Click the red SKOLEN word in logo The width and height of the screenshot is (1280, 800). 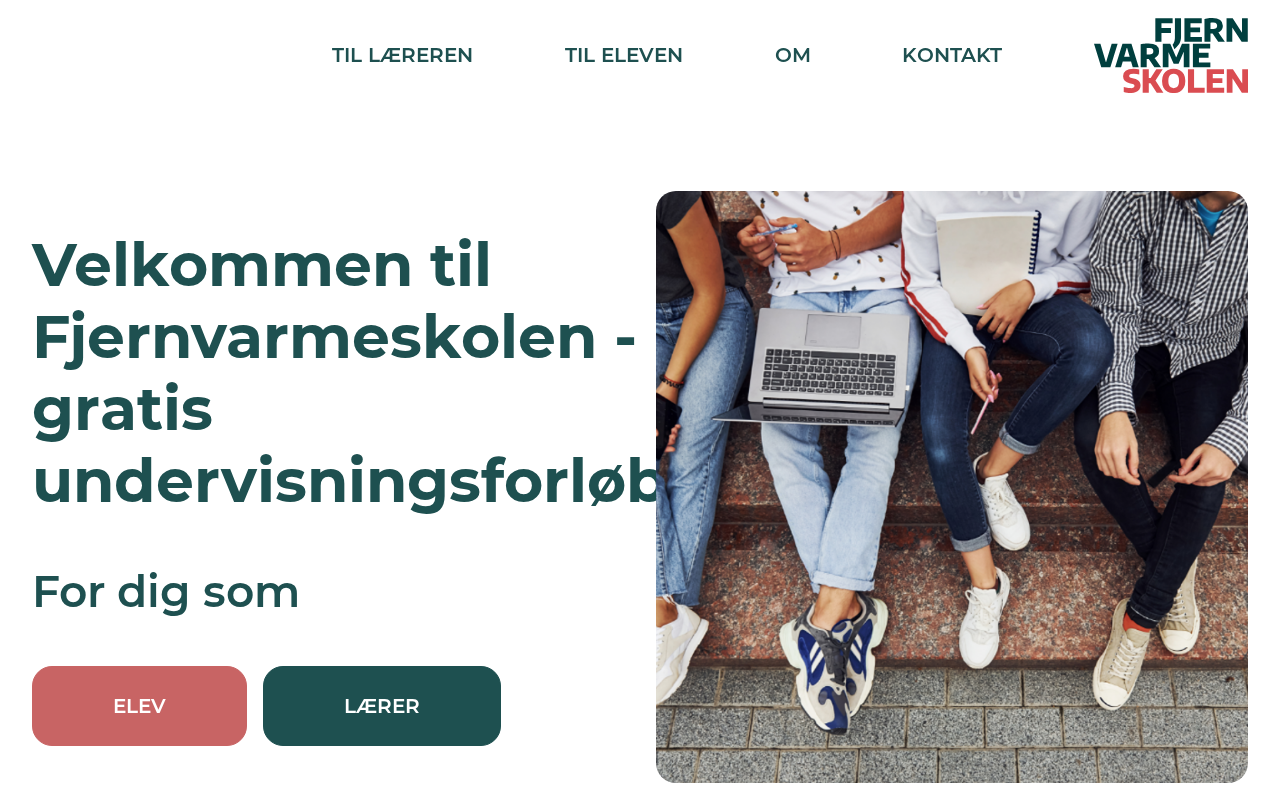point(1185,81)
